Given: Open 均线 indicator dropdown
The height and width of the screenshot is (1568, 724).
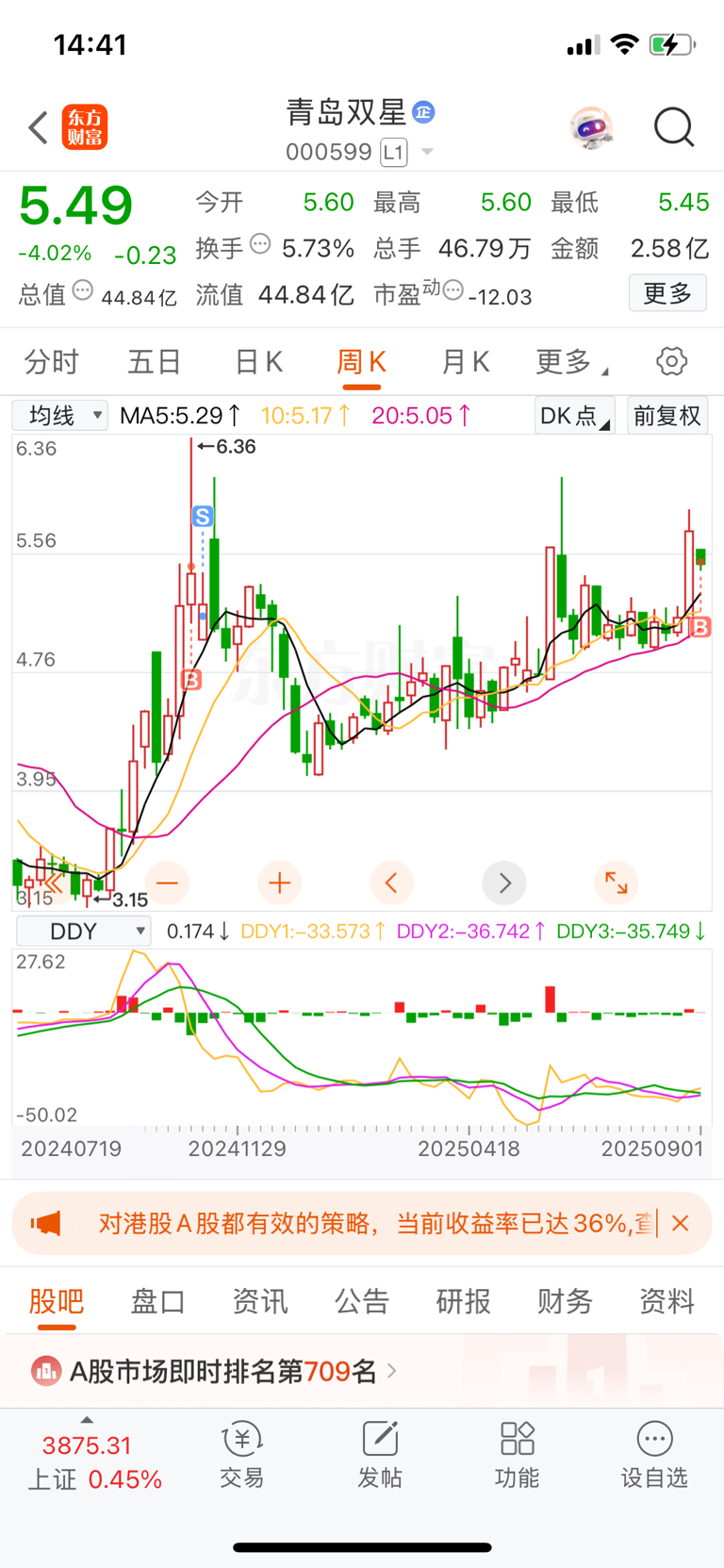Looking at the screenshot, I should [x=59, y=415].
